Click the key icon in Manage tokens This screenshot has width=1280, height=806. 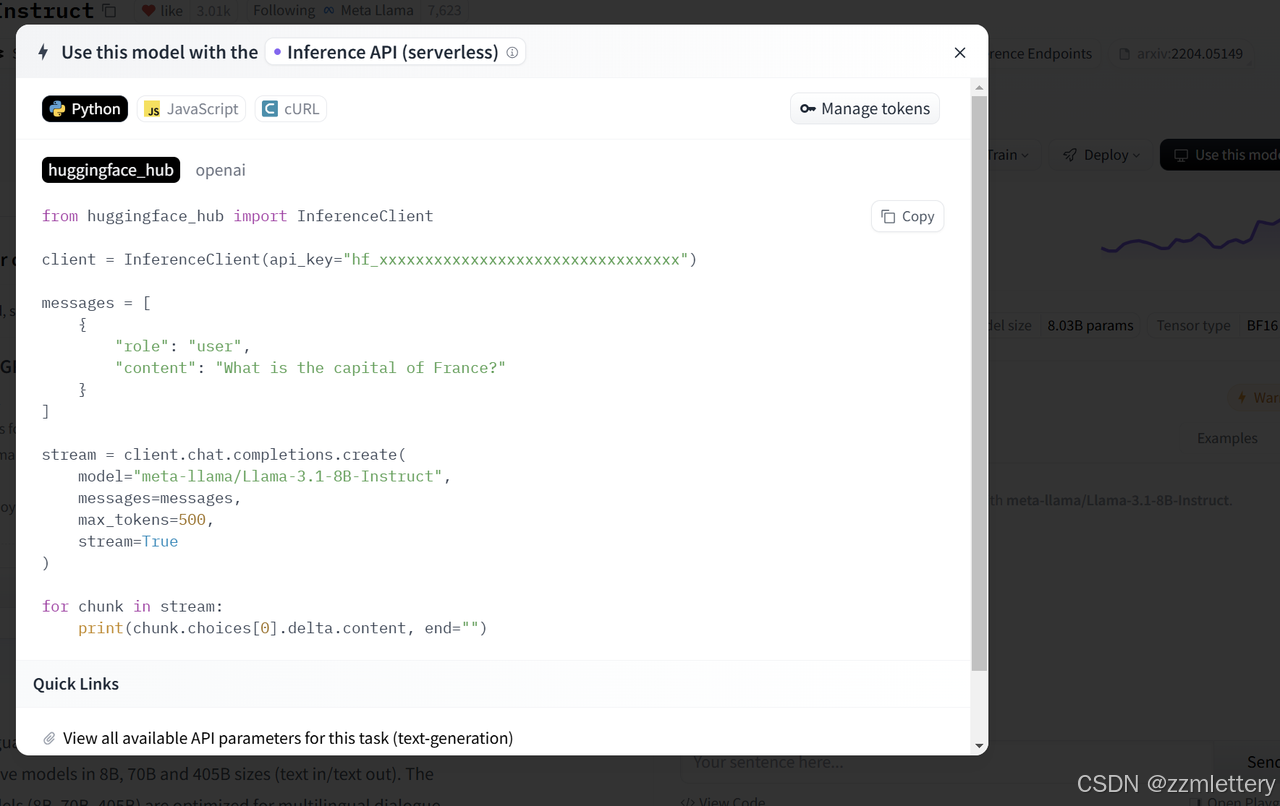(x=808, y=109)
